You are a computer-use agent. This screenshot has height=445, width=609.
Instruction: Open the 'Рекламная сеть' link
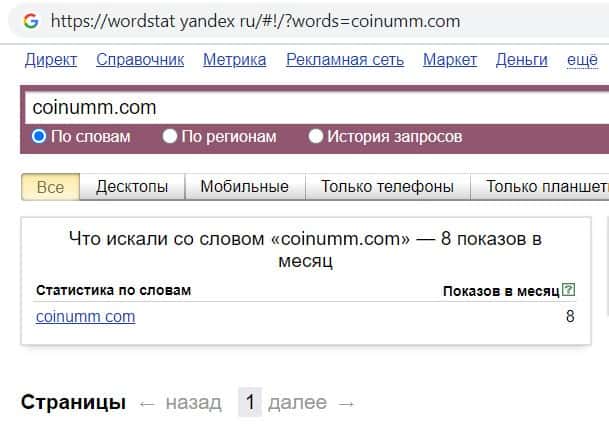coord(345,60)
